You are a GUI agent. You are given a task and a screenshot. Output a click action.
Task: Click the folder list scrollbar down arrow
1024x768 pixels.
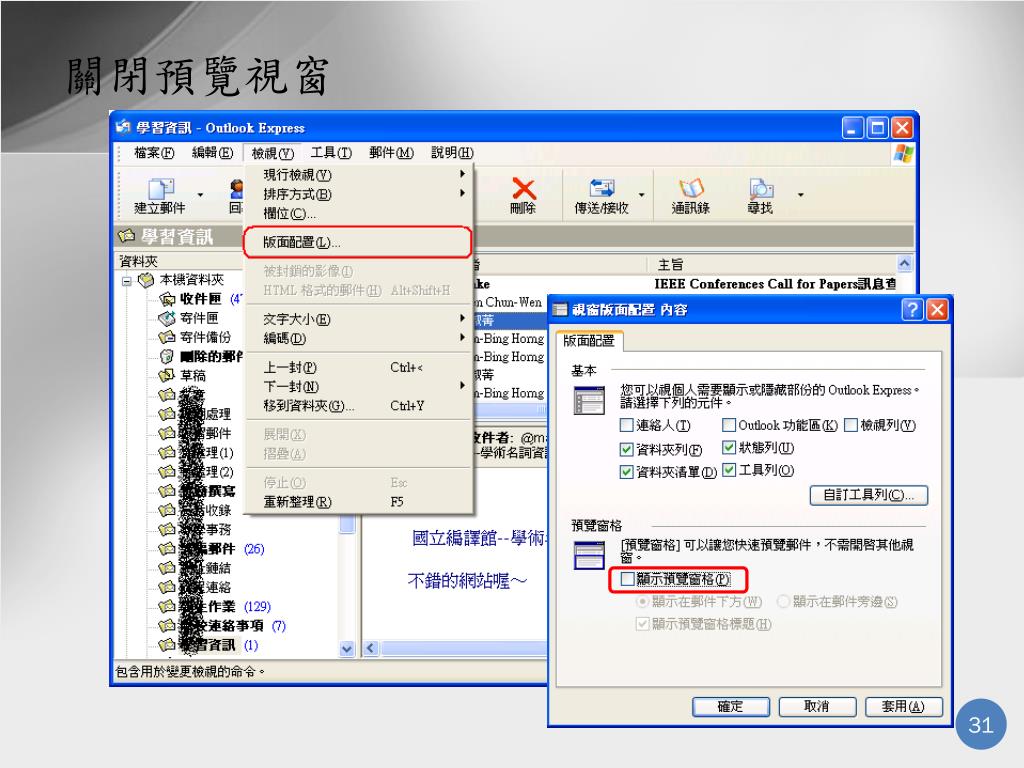(x=347, y=649)
